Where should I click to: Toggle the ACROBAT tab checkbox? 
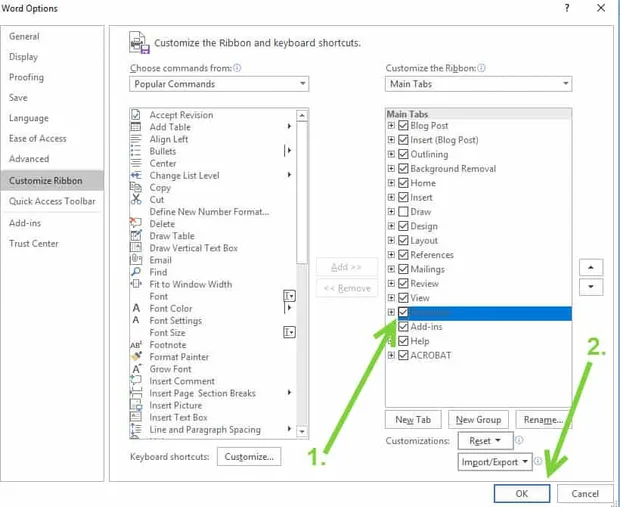[403, 355]
